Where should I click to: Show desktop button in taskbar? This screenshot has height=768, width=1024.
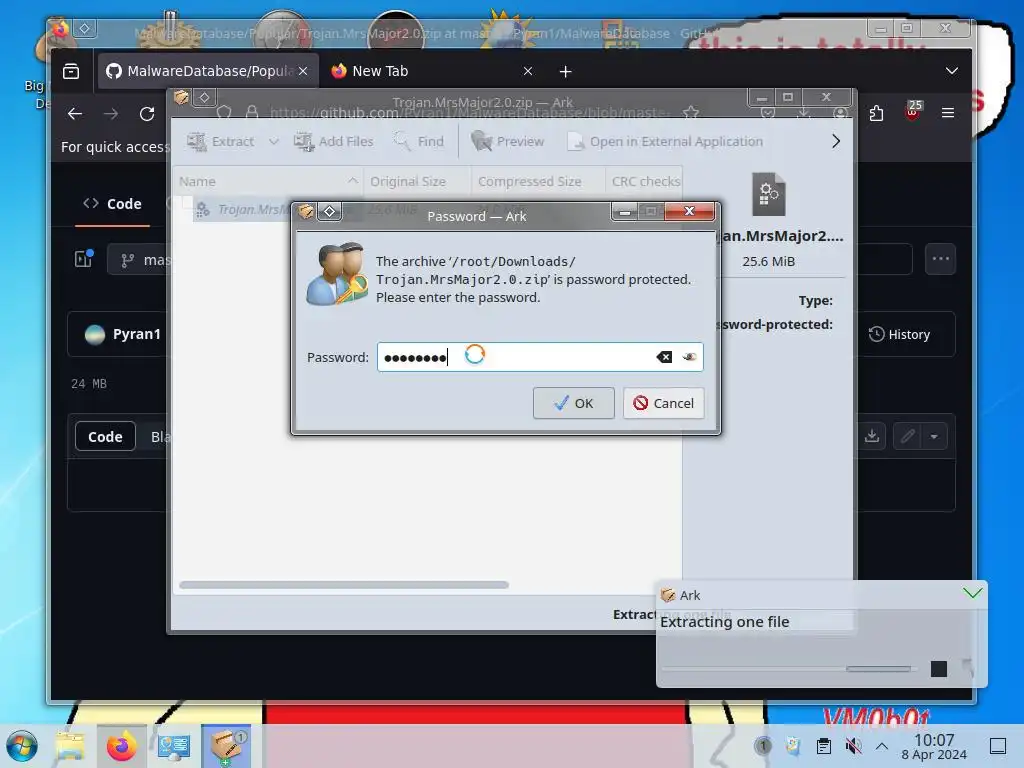click(x=997, y=746)
